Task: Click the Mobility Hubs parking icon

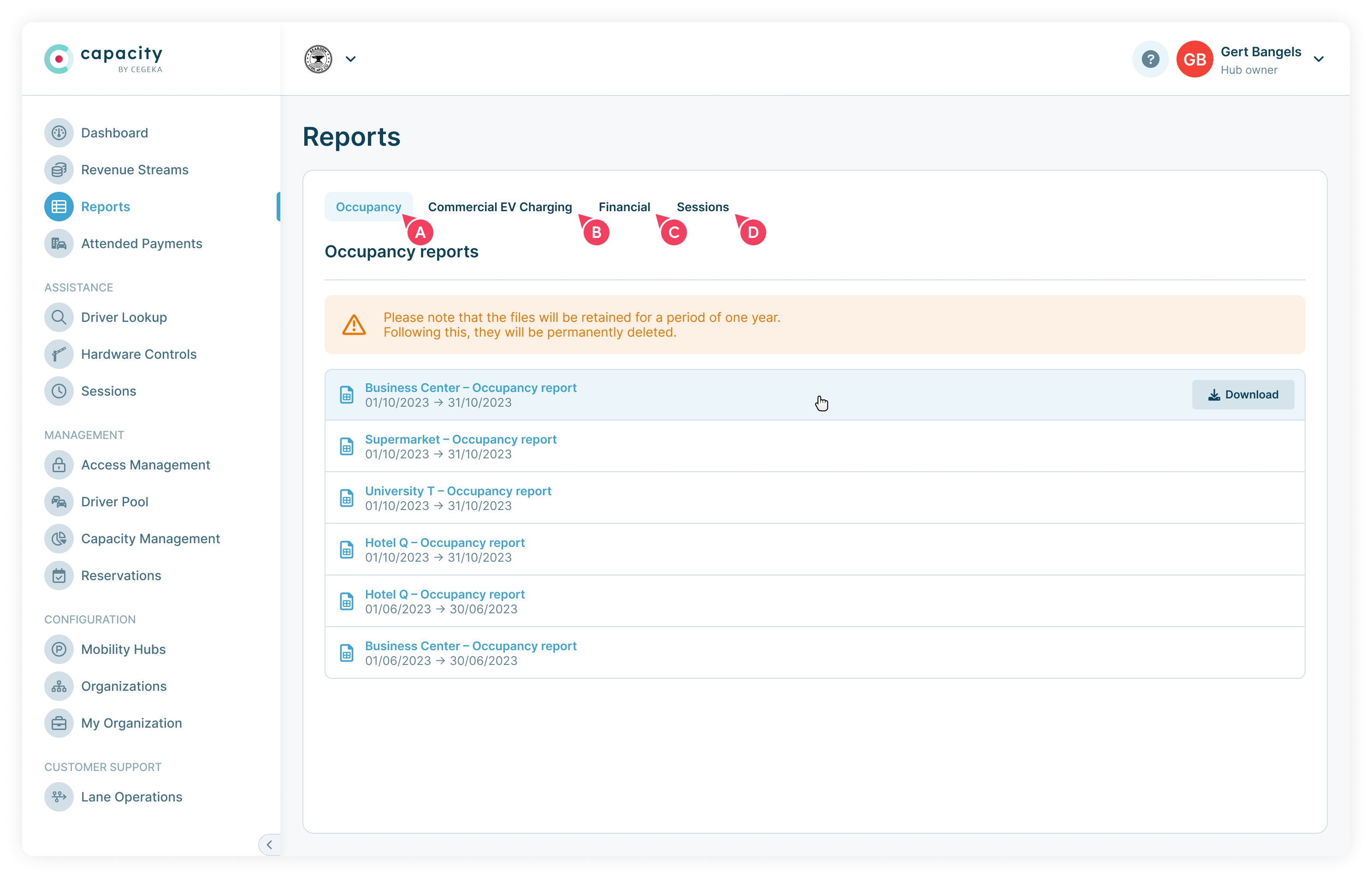Action: (59, 649)
